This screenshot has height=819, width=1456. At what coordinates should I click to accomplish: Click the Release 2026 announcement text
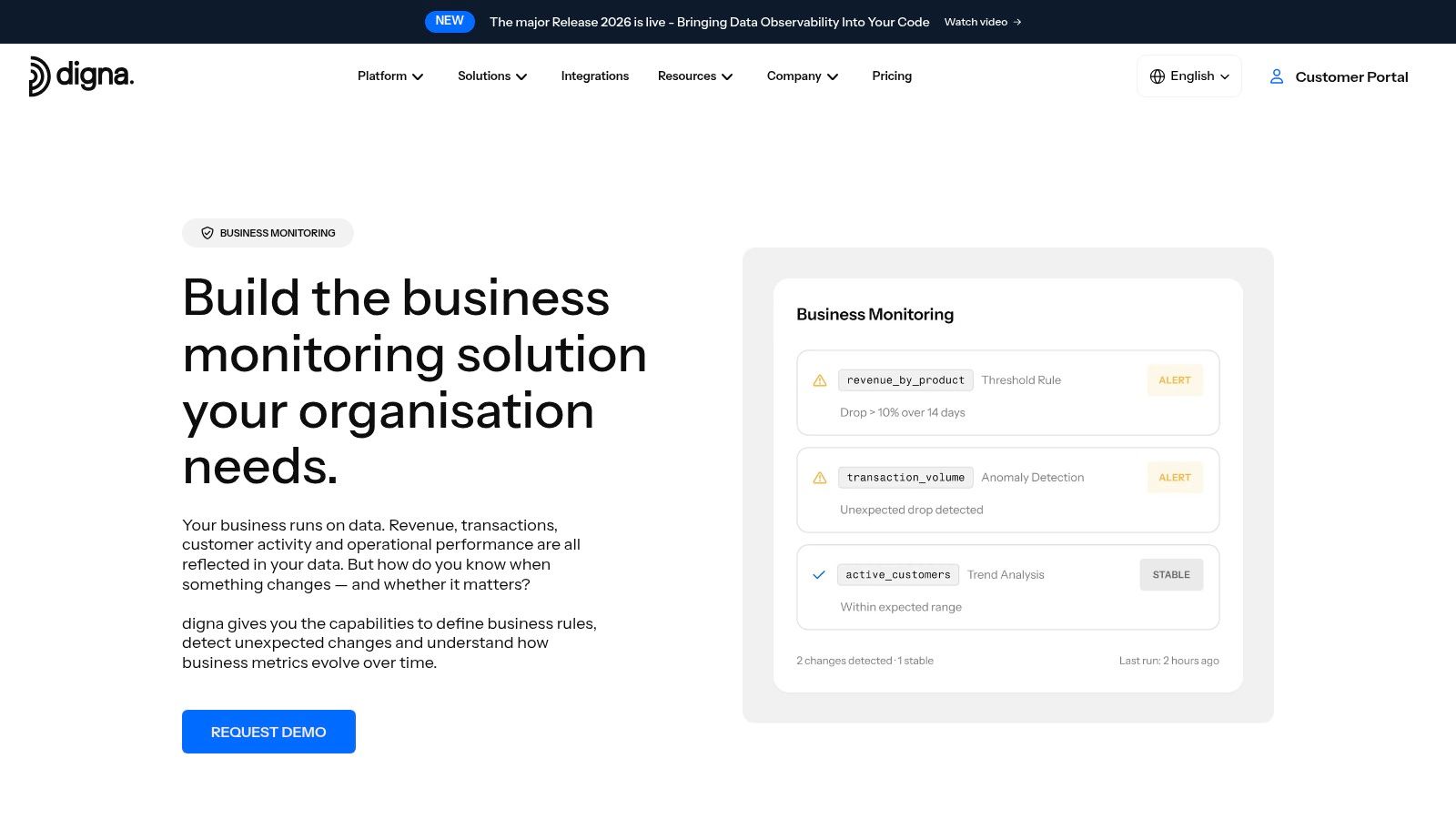tap(710, 22)
